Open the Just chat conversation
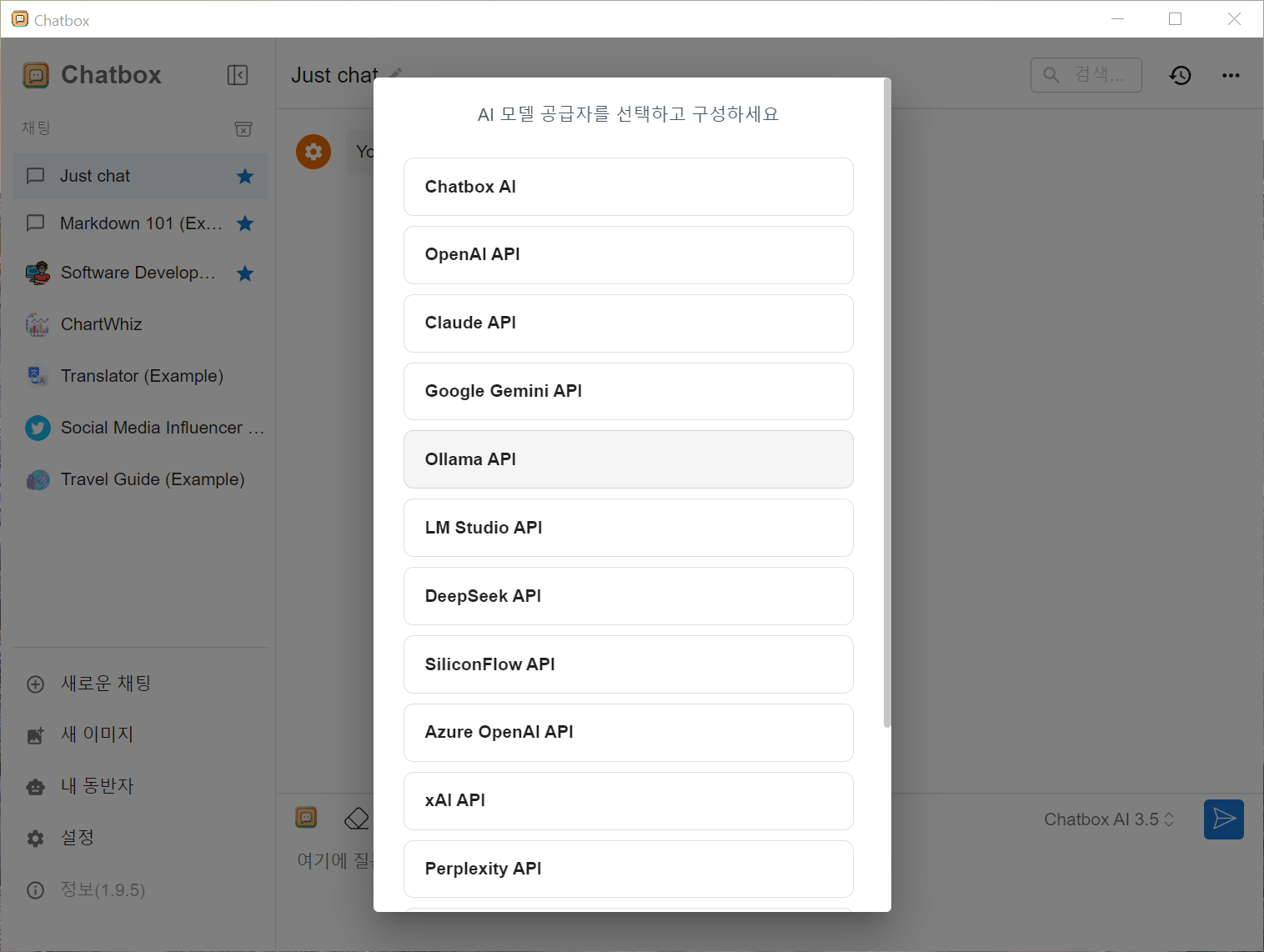Screen dimensions: 1264x952 (140, 176)
